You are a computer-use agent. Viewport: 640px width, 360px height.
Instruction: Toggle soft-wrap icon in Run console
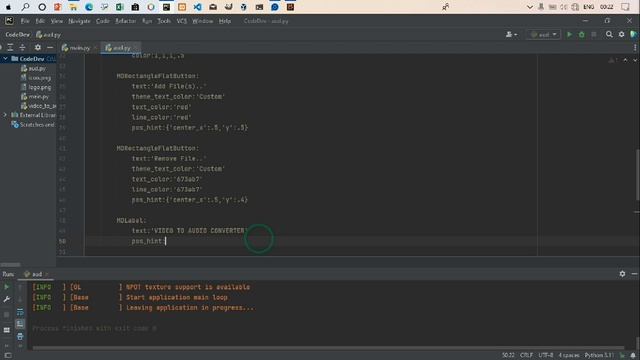20,312
